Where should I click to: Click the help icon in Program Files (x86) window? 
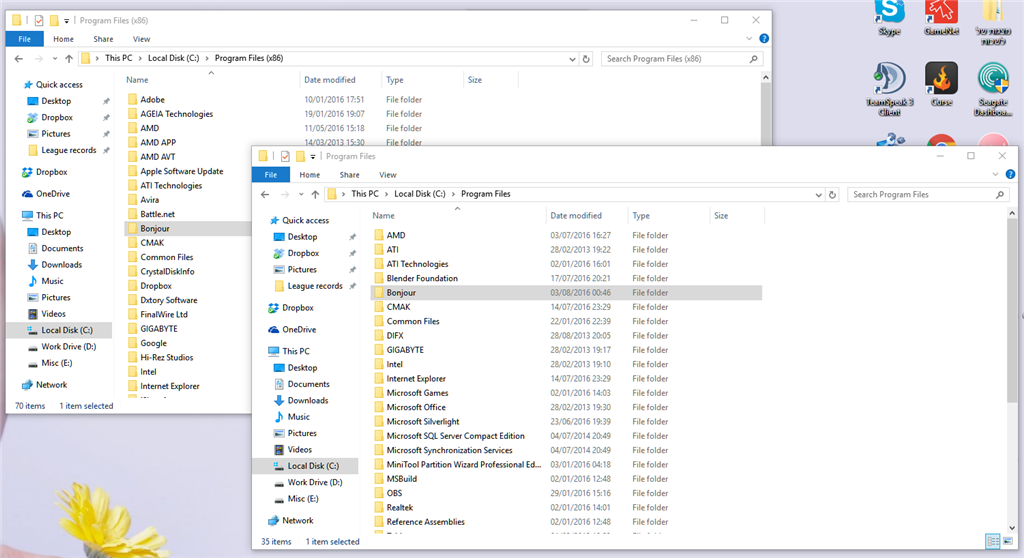[x=763, y=39]
